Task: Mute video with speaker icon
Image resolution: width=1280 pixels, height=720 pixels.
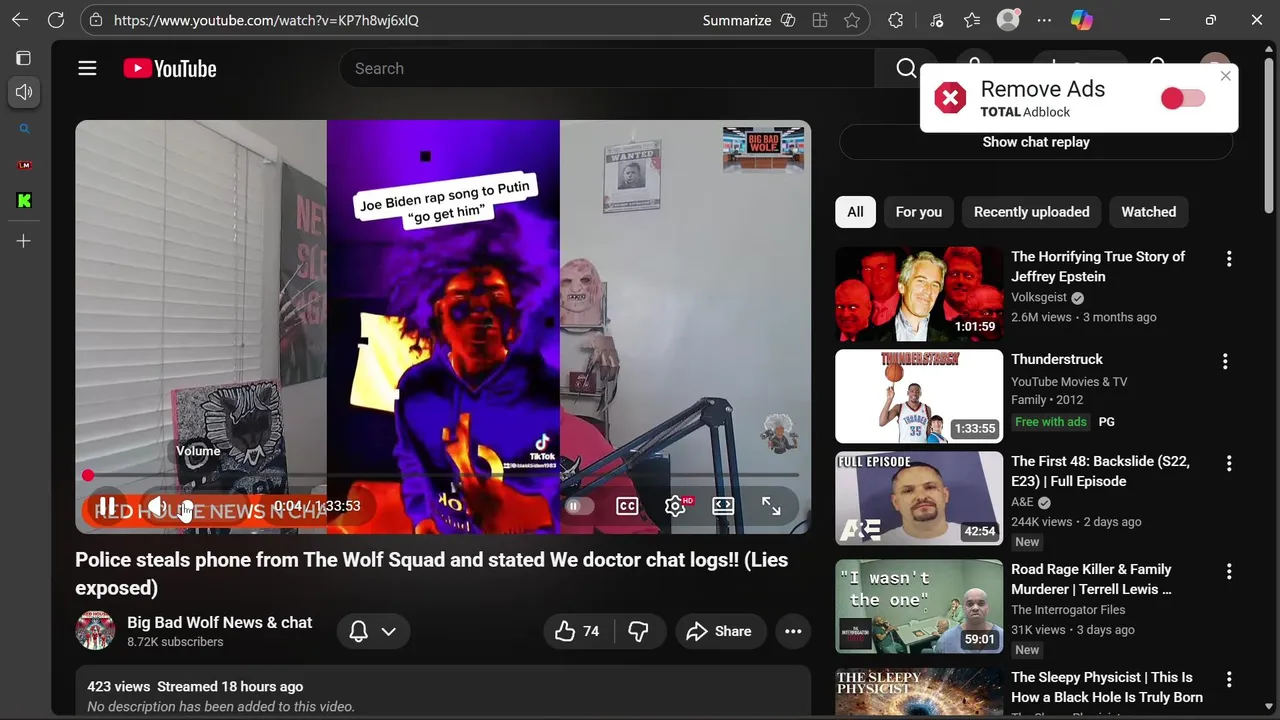Action: [157, 506]
